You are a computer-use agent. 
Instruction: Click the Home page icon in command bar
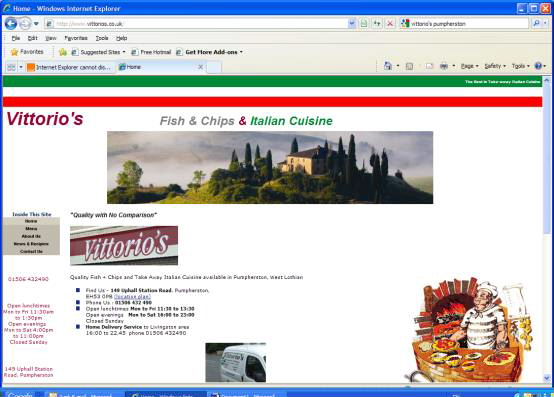point(388,66)
